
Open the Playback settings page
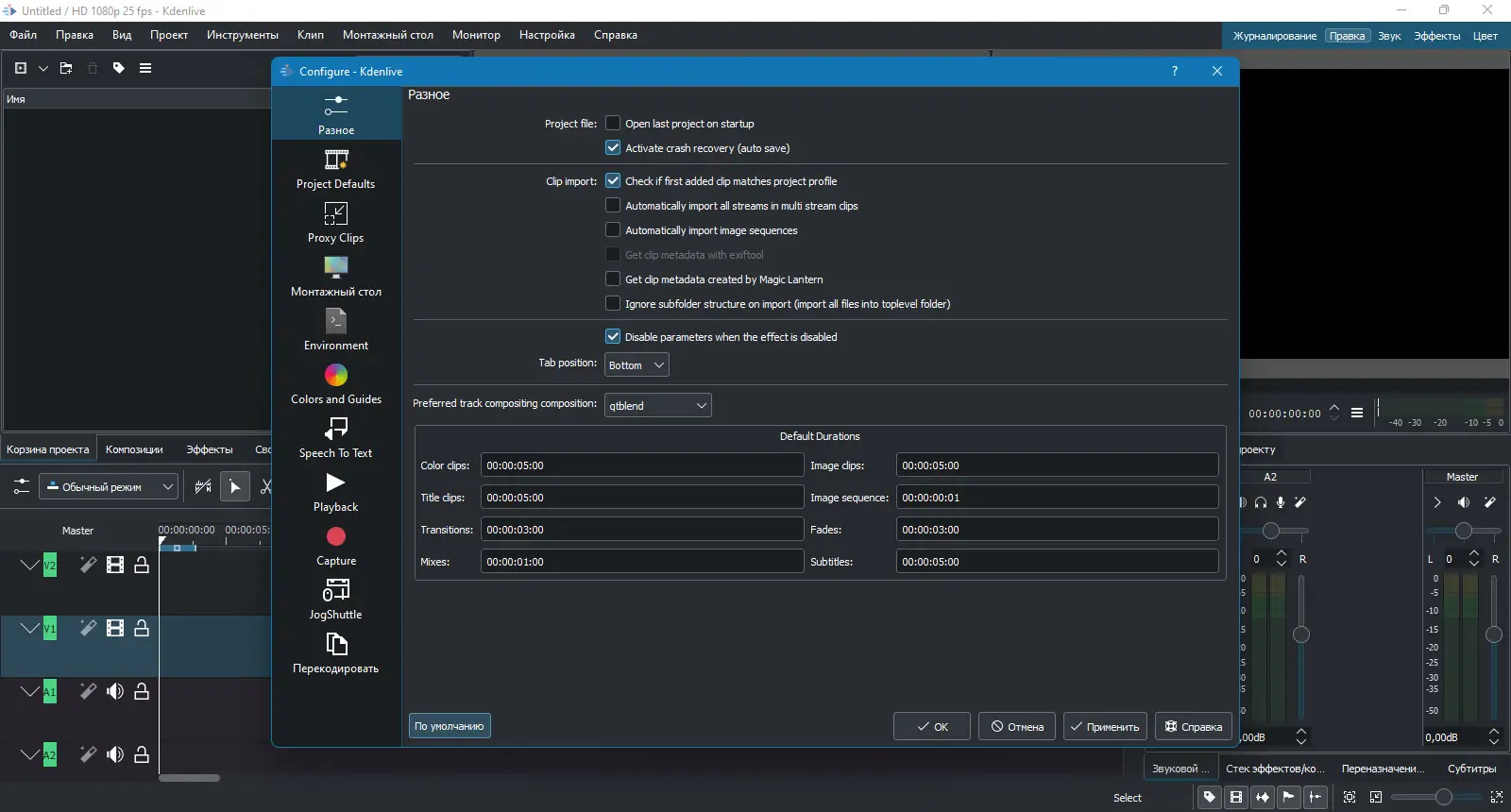336,492
